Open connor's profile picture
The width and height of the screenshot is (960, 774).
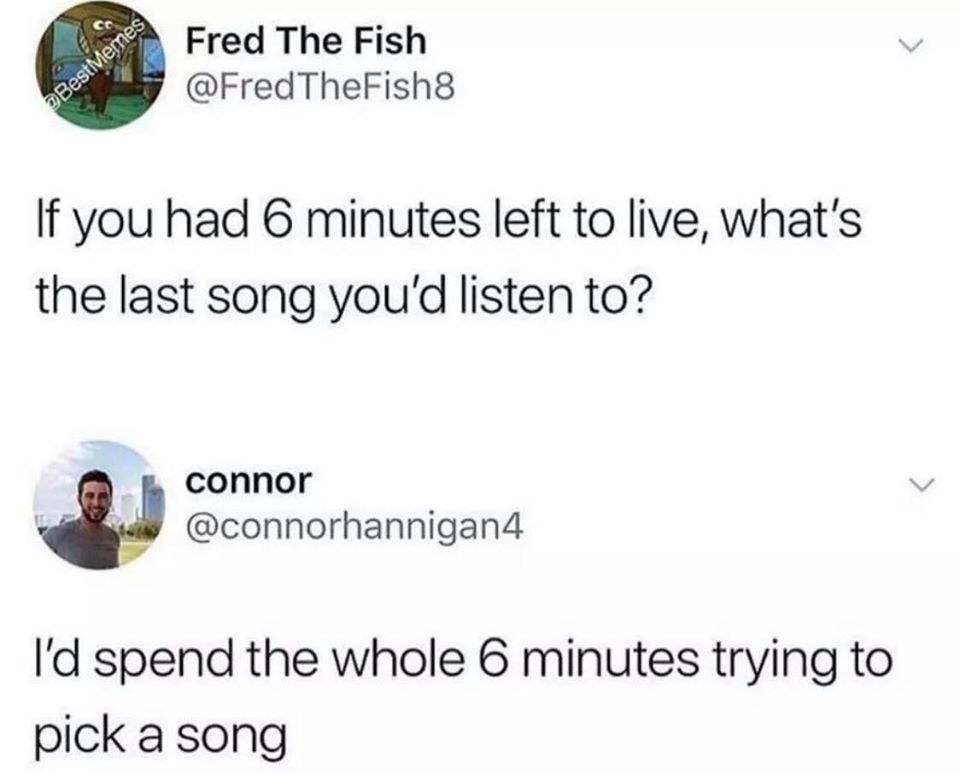100,505
